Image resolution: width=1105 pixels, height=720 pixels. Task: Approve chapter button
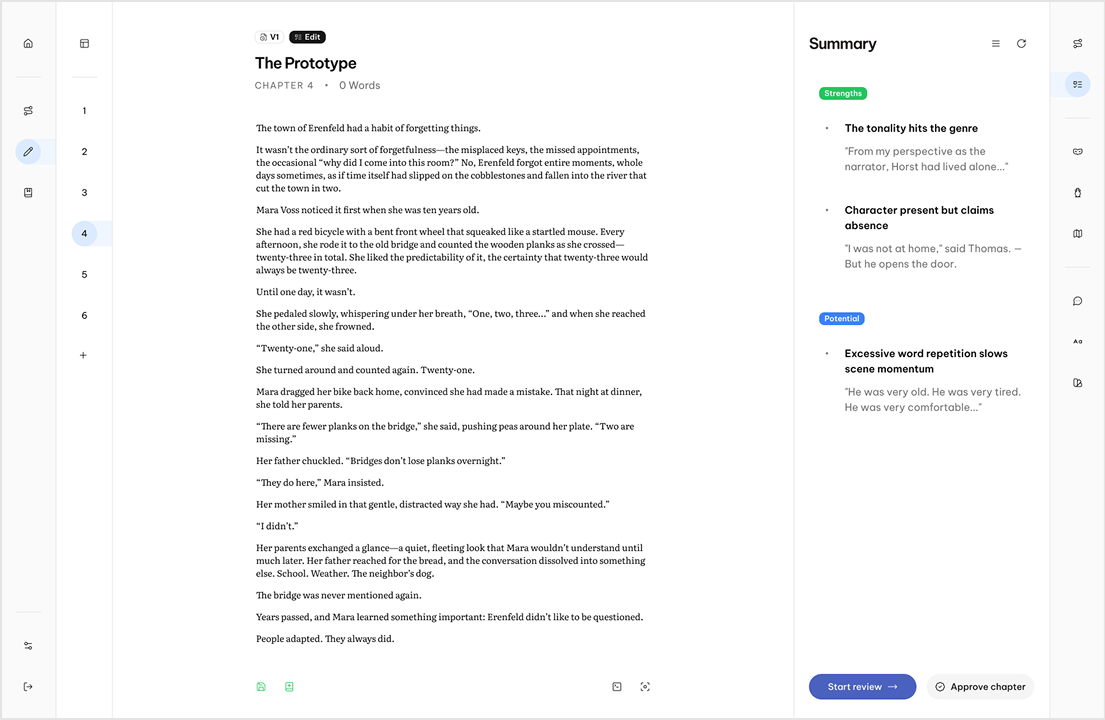point(980,687)
